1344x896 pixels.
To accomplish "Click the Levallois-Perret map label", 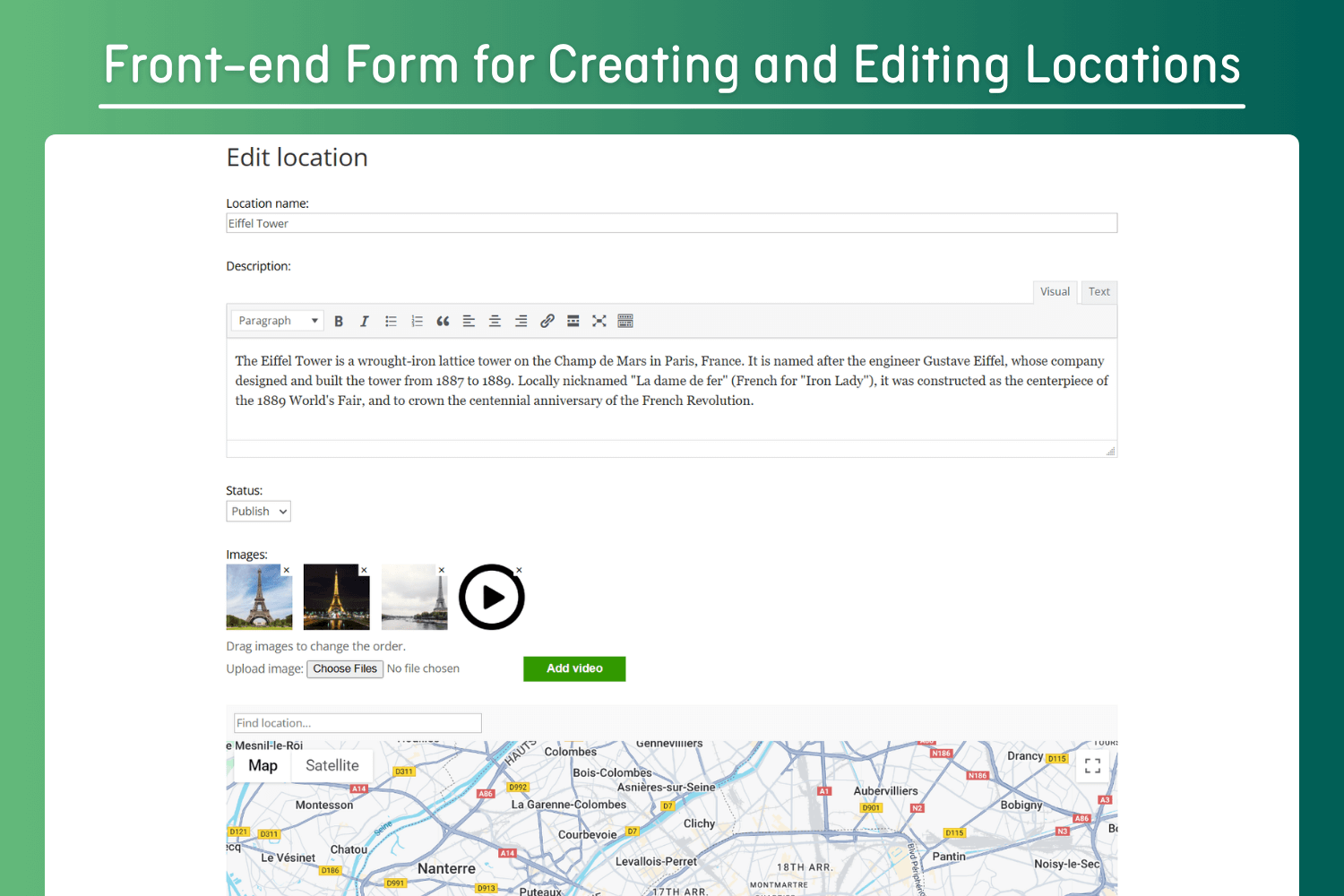I will pos(656,862).
